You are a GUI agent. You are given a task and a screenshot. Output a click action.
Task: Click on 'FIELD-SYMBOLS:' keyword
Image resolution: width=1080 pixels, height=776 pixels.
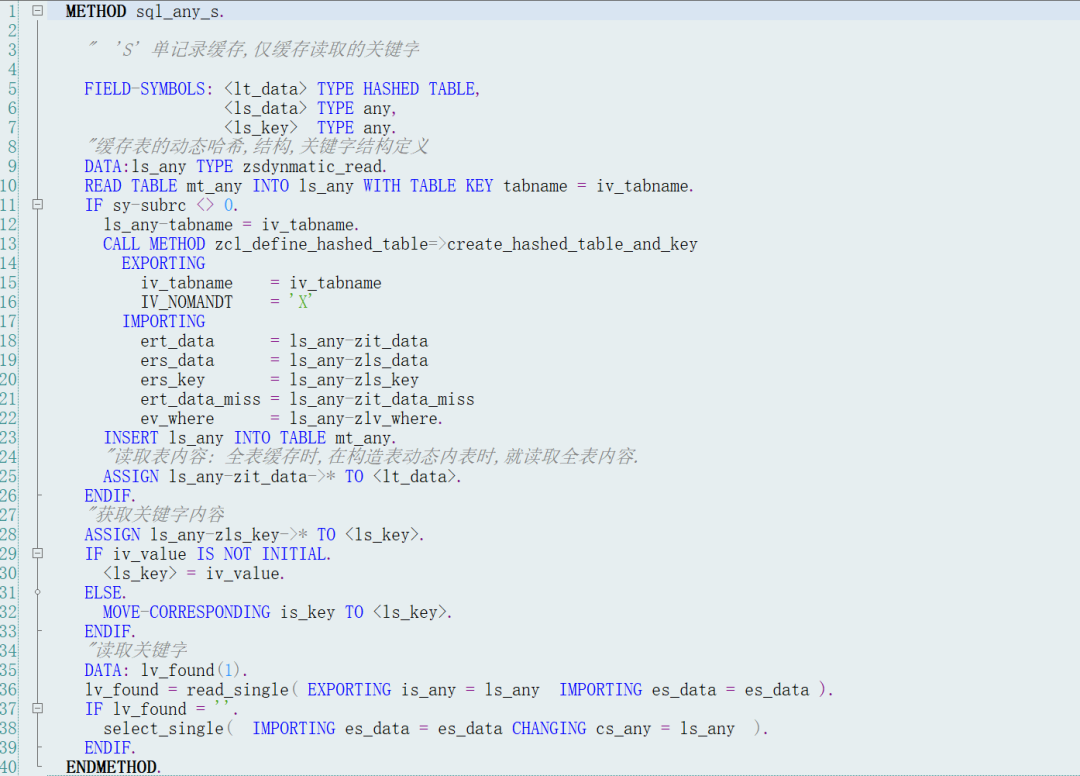tap(149, 89)
